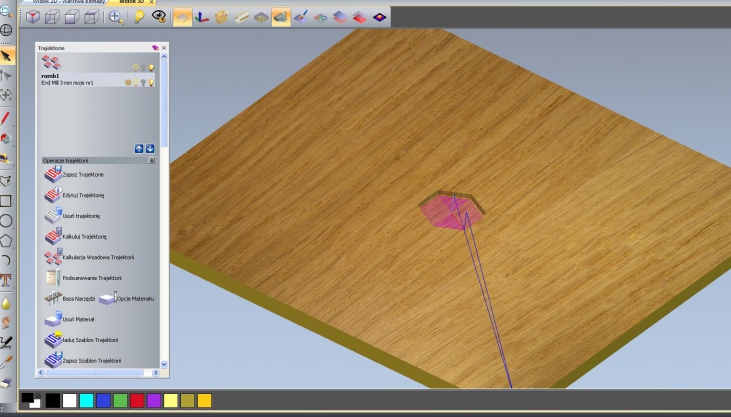Select the rectangle shape tool

tap(6, 201)
